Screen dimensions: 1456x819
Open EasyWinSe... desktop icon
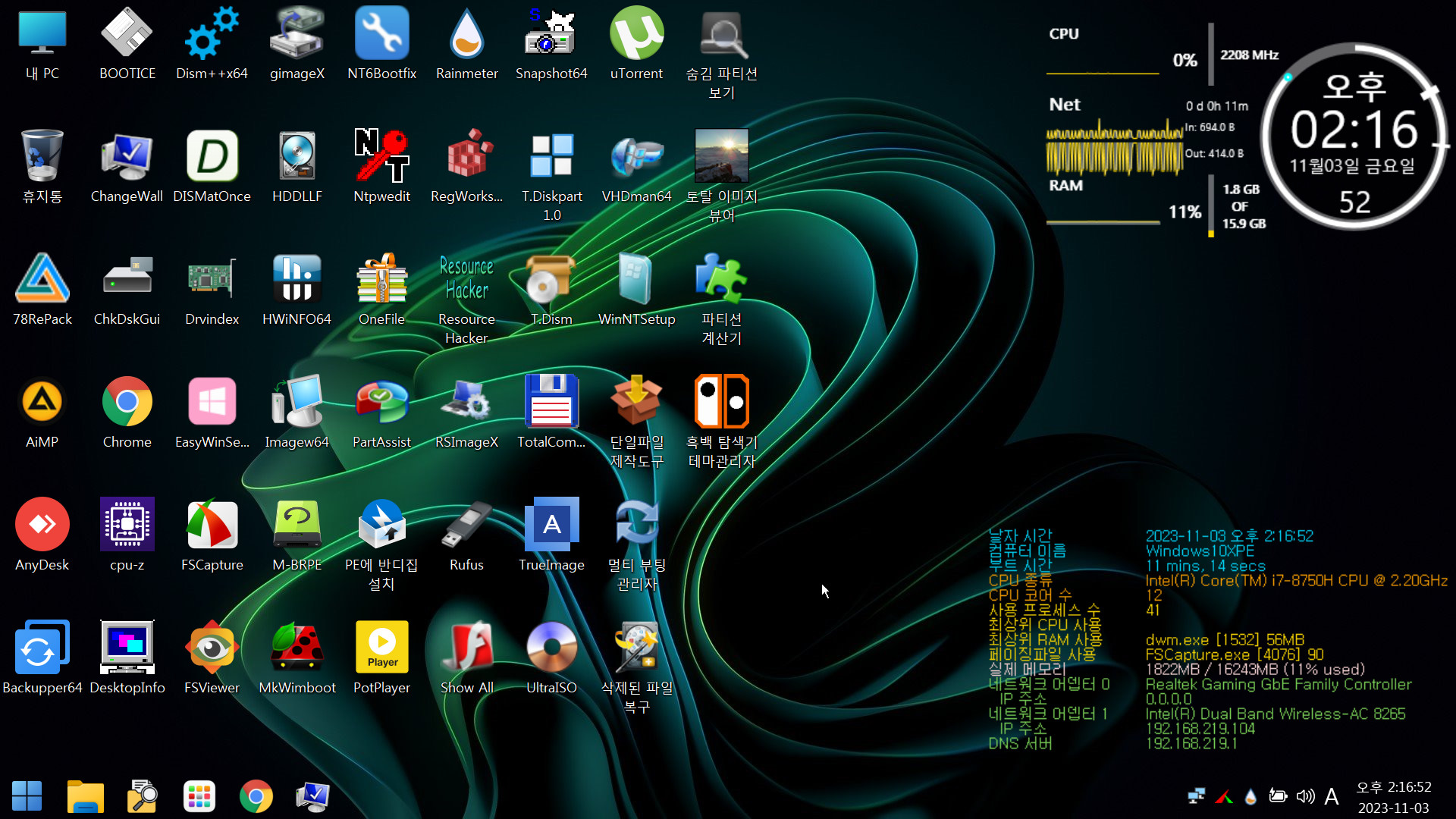click(x=212, y=413)
